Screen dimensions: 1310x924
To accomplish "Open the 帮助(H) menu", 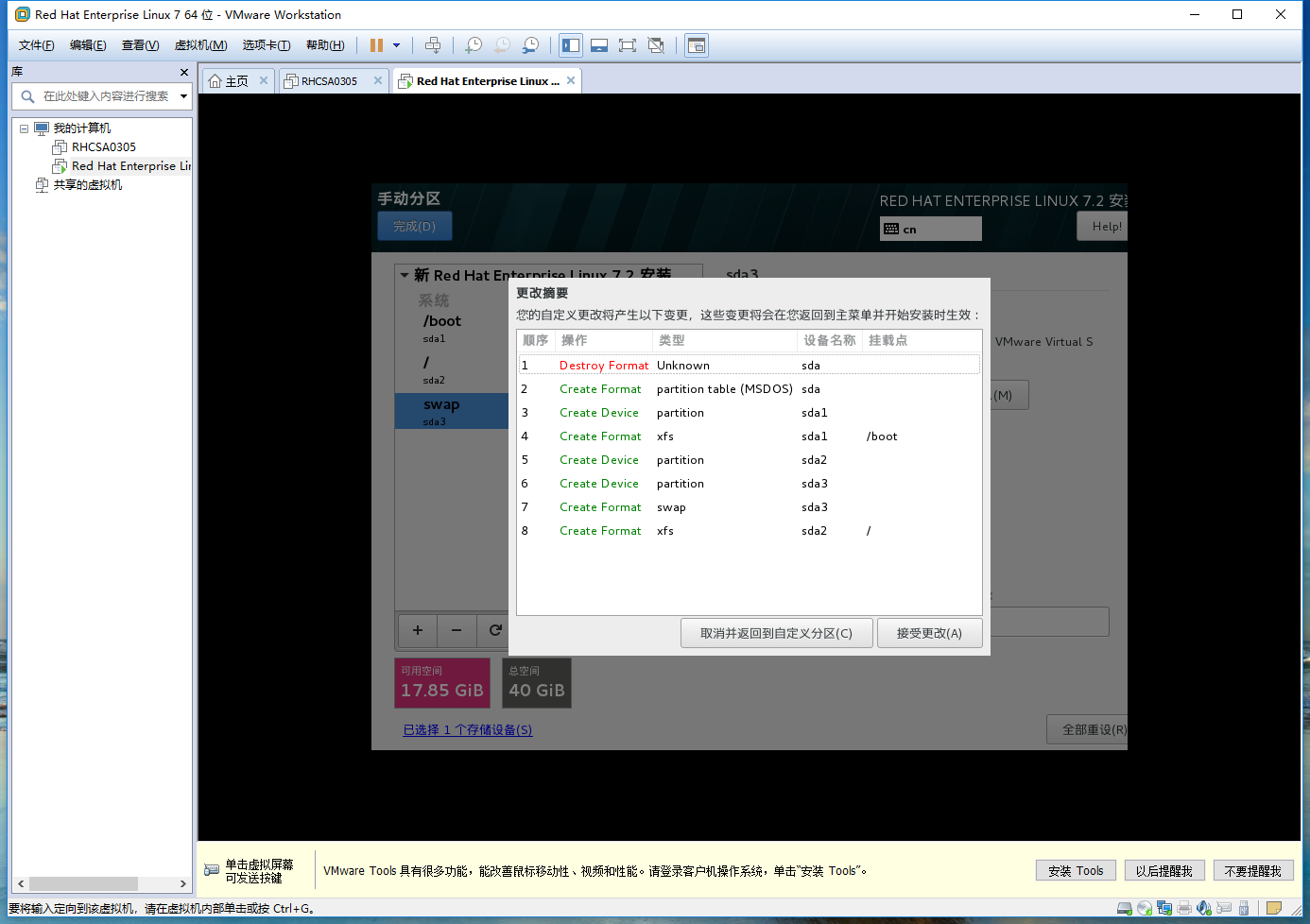I will click(x=325, y=45).
